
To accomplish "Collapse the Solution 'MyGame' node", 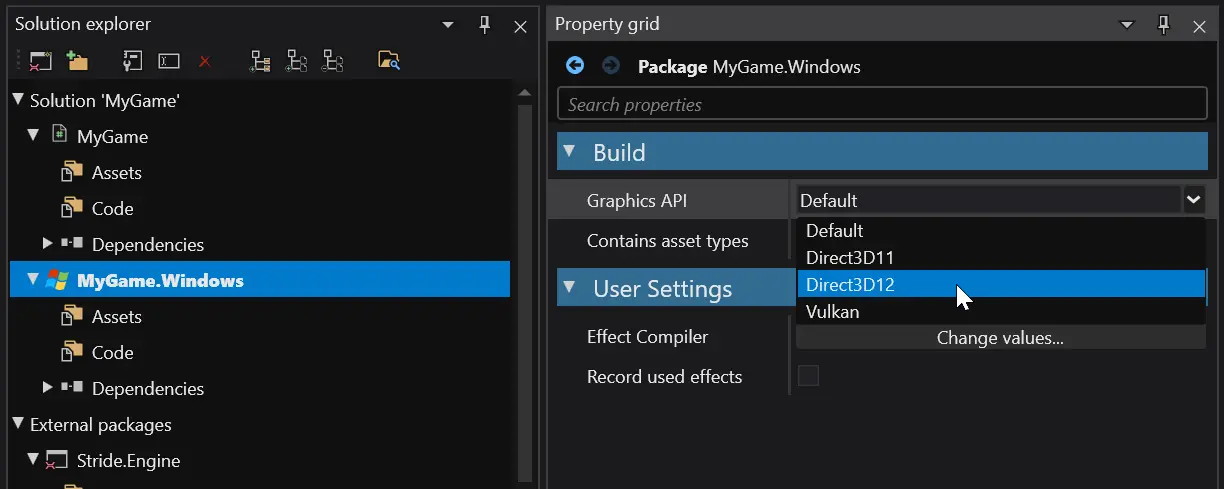I will (17, 100).
